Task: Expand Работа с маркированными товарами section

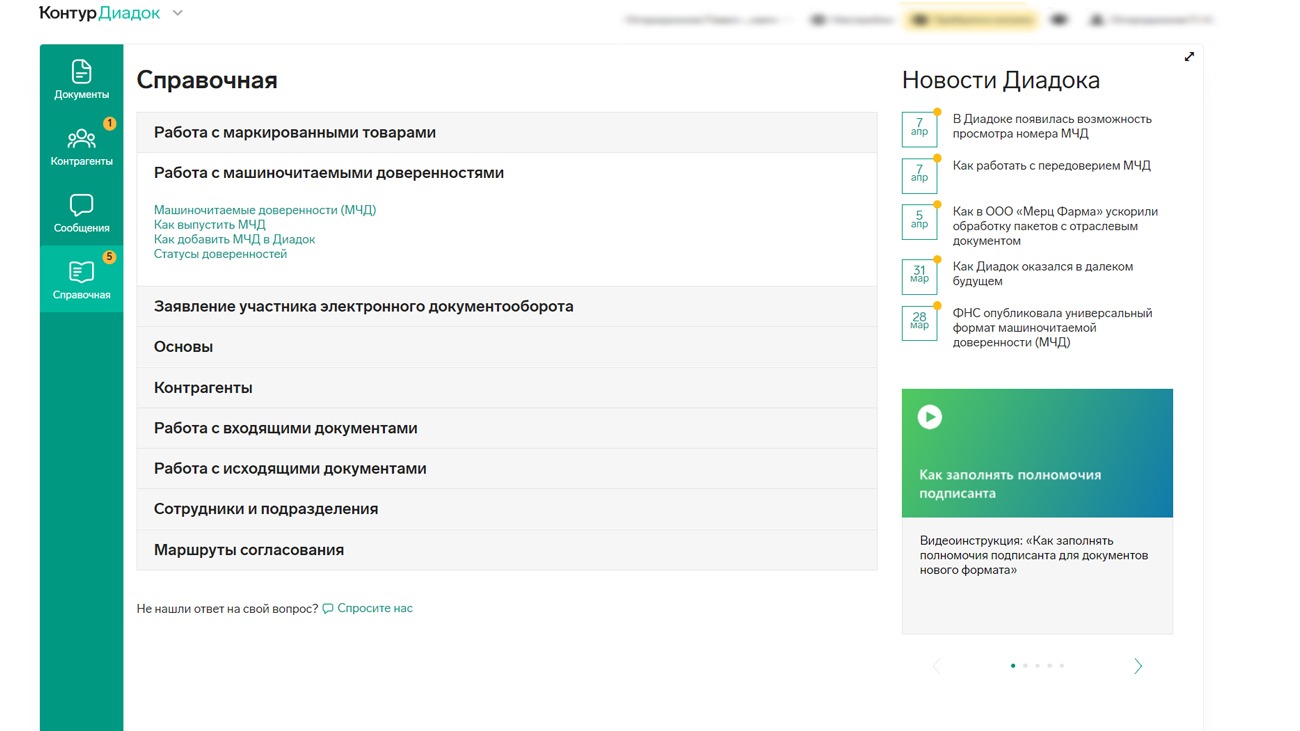Action: (x=295, y=132)
